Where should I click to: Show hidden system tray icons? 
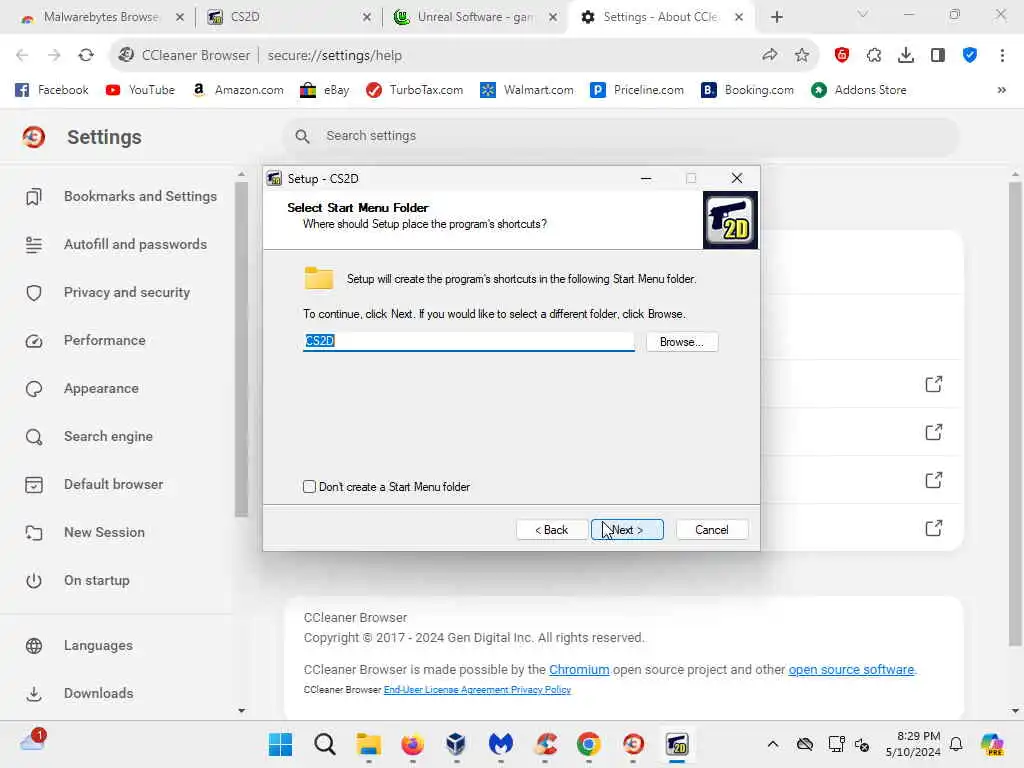point(773,744)
